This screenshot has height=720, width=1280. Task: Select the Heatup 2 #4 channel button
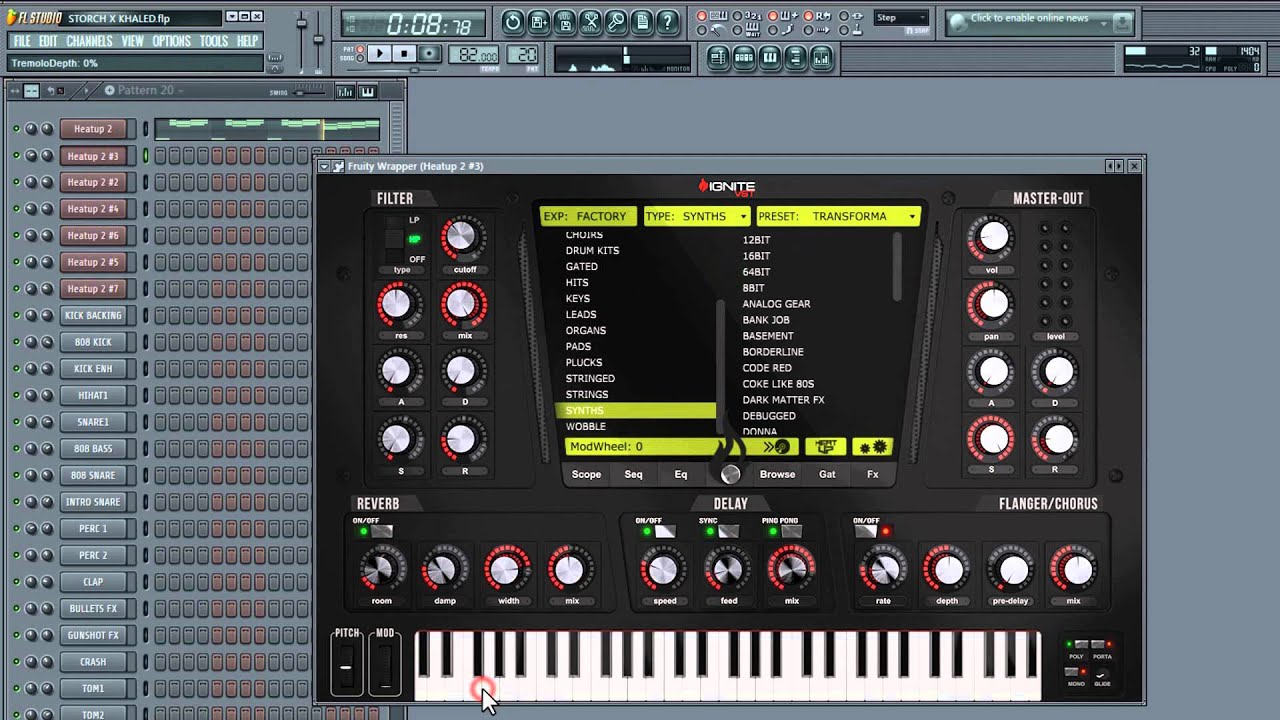point(93,209)
